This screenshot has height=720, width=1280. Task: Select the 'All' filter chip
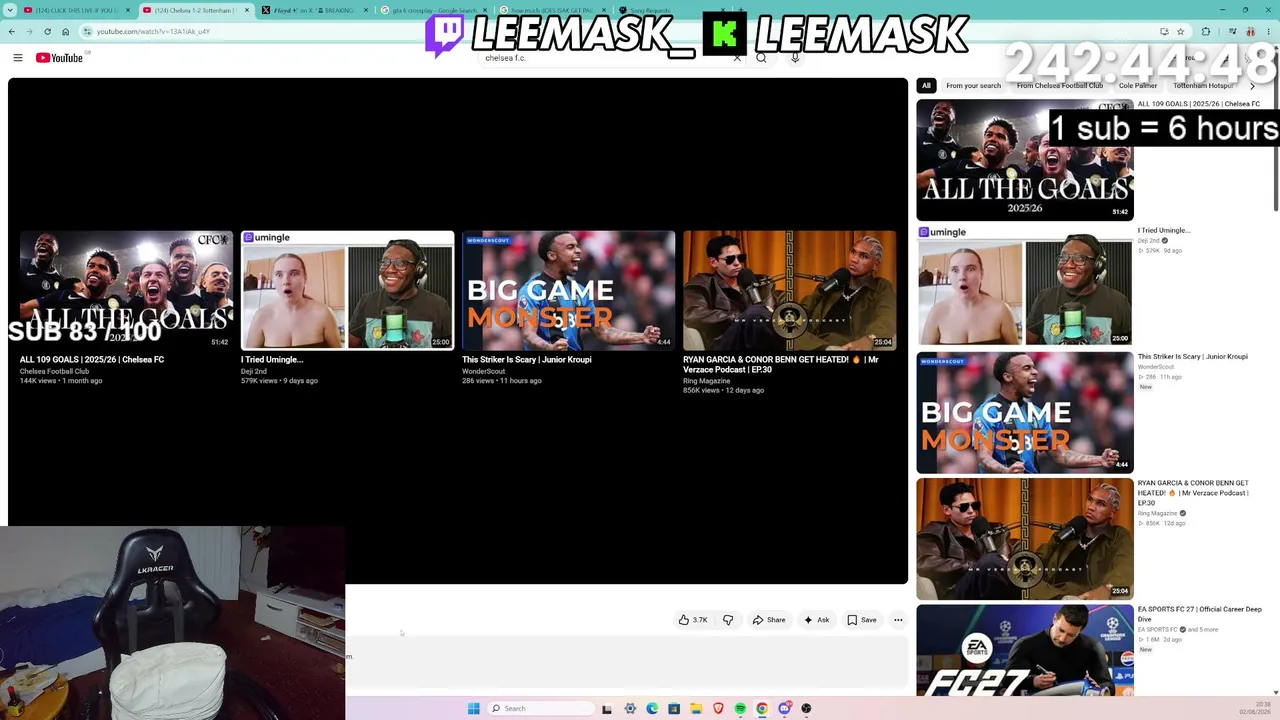[926, 86]
